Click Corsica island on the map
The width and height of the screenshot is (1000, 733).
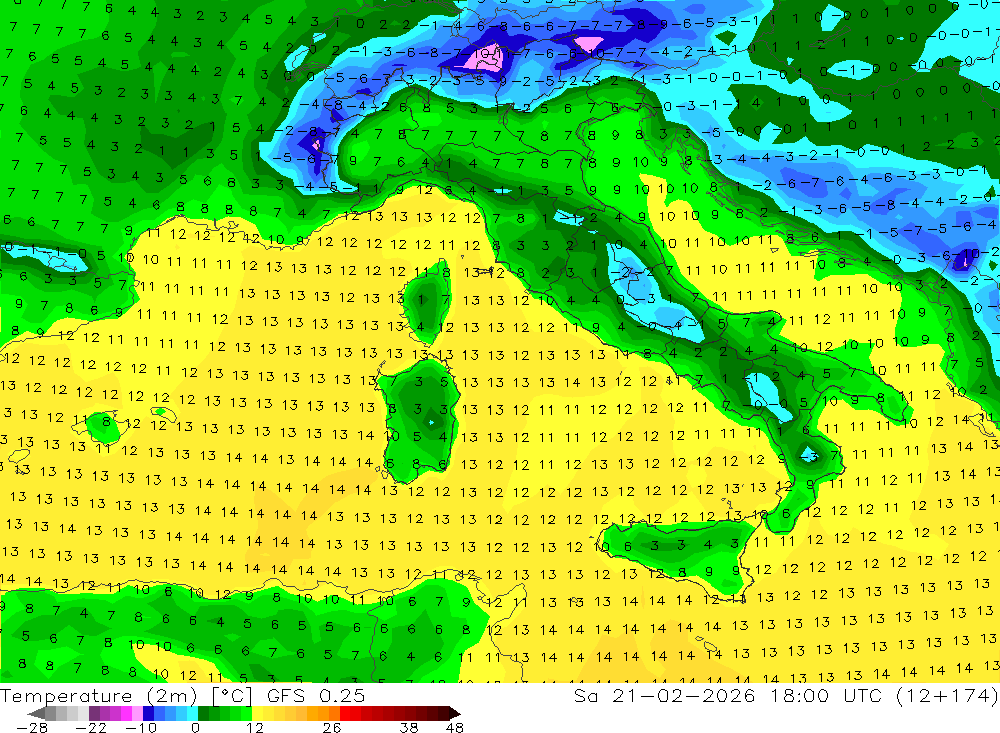tap(426, 303)
